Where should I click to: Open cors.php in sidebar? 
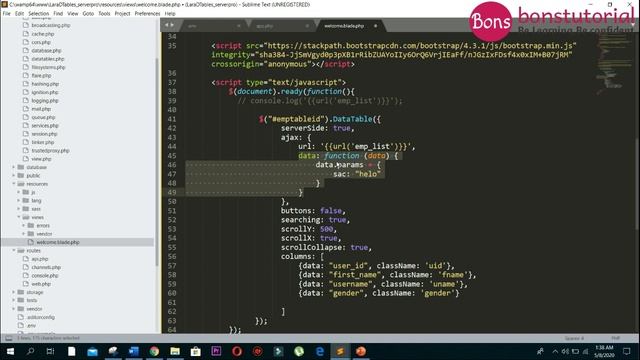coord(41,42)
